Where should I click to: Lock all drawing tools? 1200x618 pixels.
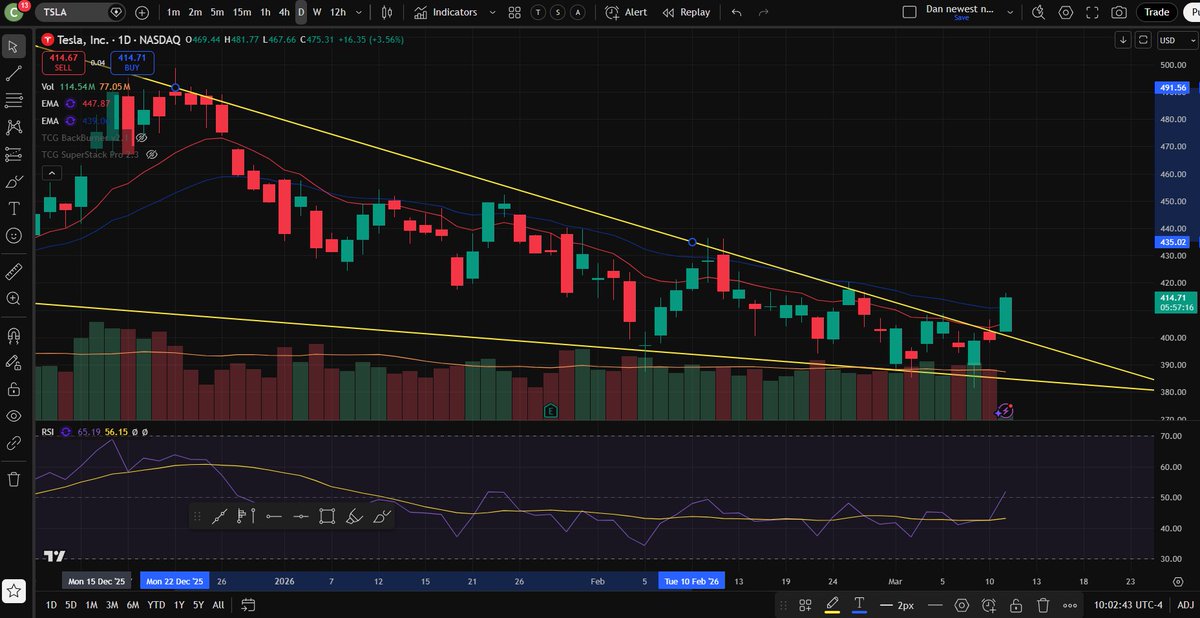pos(14,389)
